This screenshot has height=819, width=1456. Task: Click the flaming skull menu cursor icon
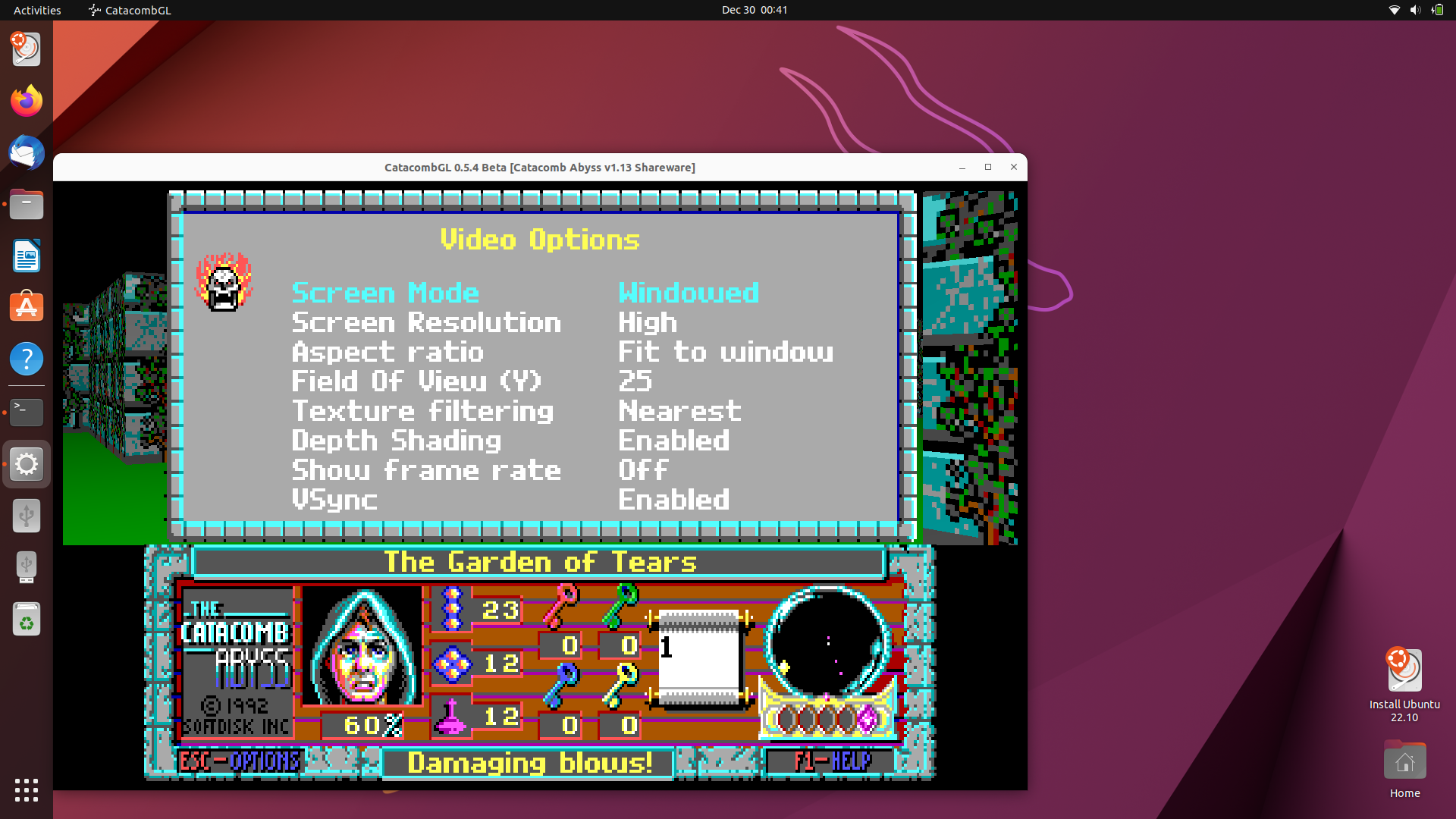(224, 283)
